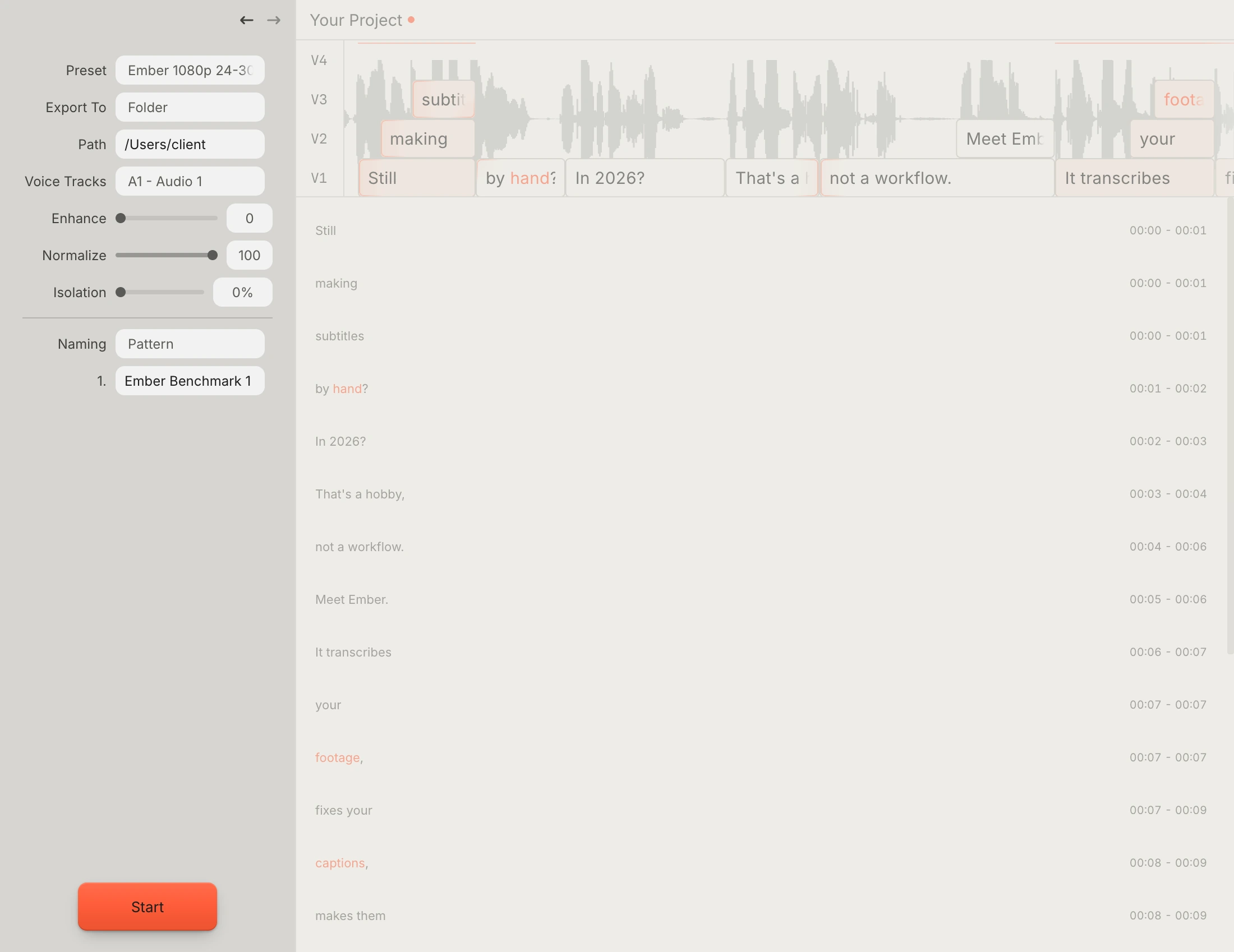The height and width of the screenshot is (952, 1234).
Task: Select the 'by hand?' timeline clip
Action: coord(521,178)
